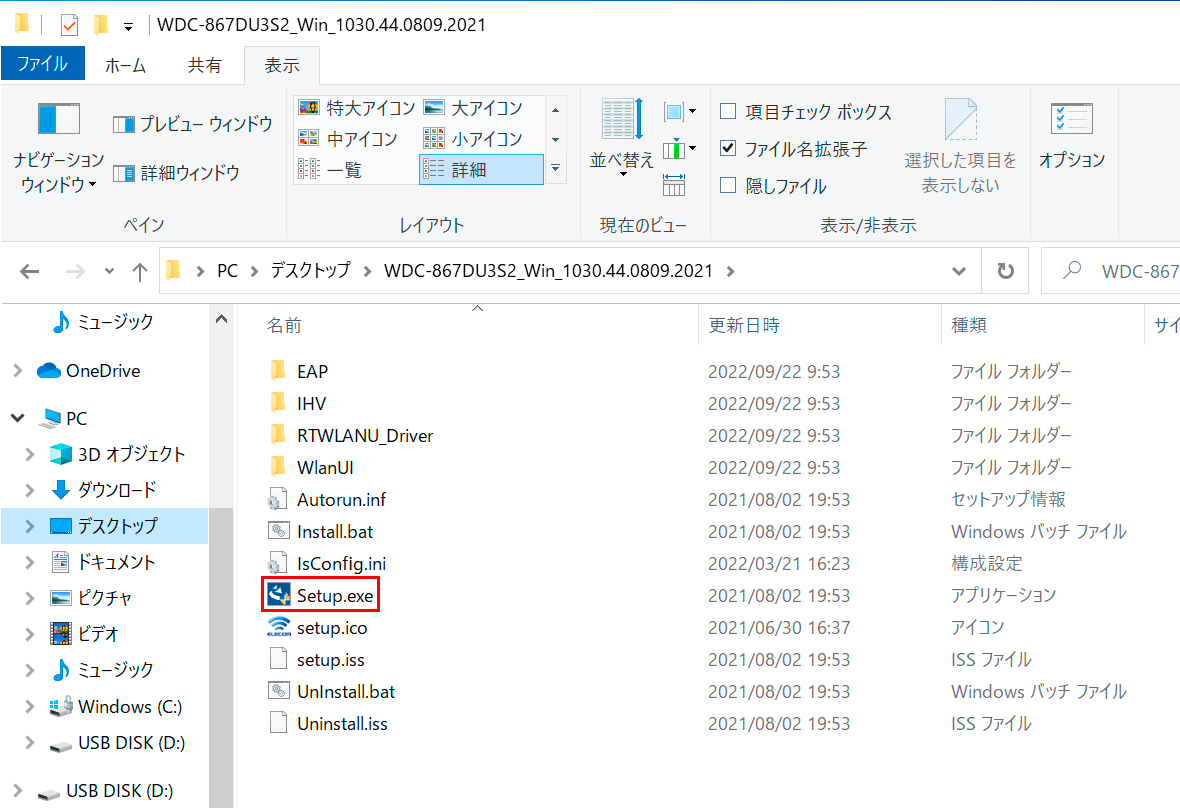This screenshot has height=808, width=1180.
Task: Refresh the current folder view
Action: coord(1005,271)
